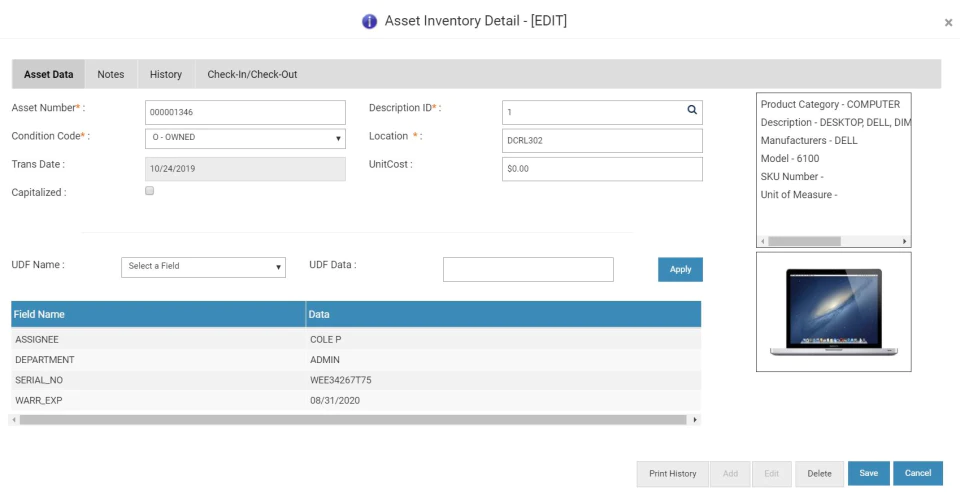The width and height of the screenshot is (960, 494).
Task: Click the UDF table horizontal scrollbar thumb
Action: pos(353,420)
